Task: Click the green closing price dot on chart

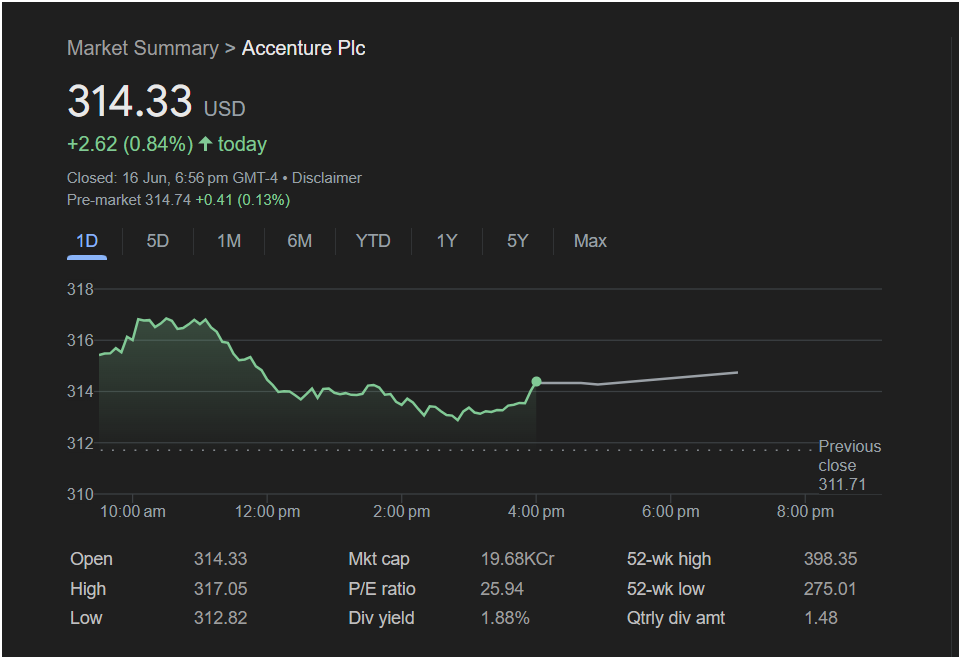Action: click(536, 382)
